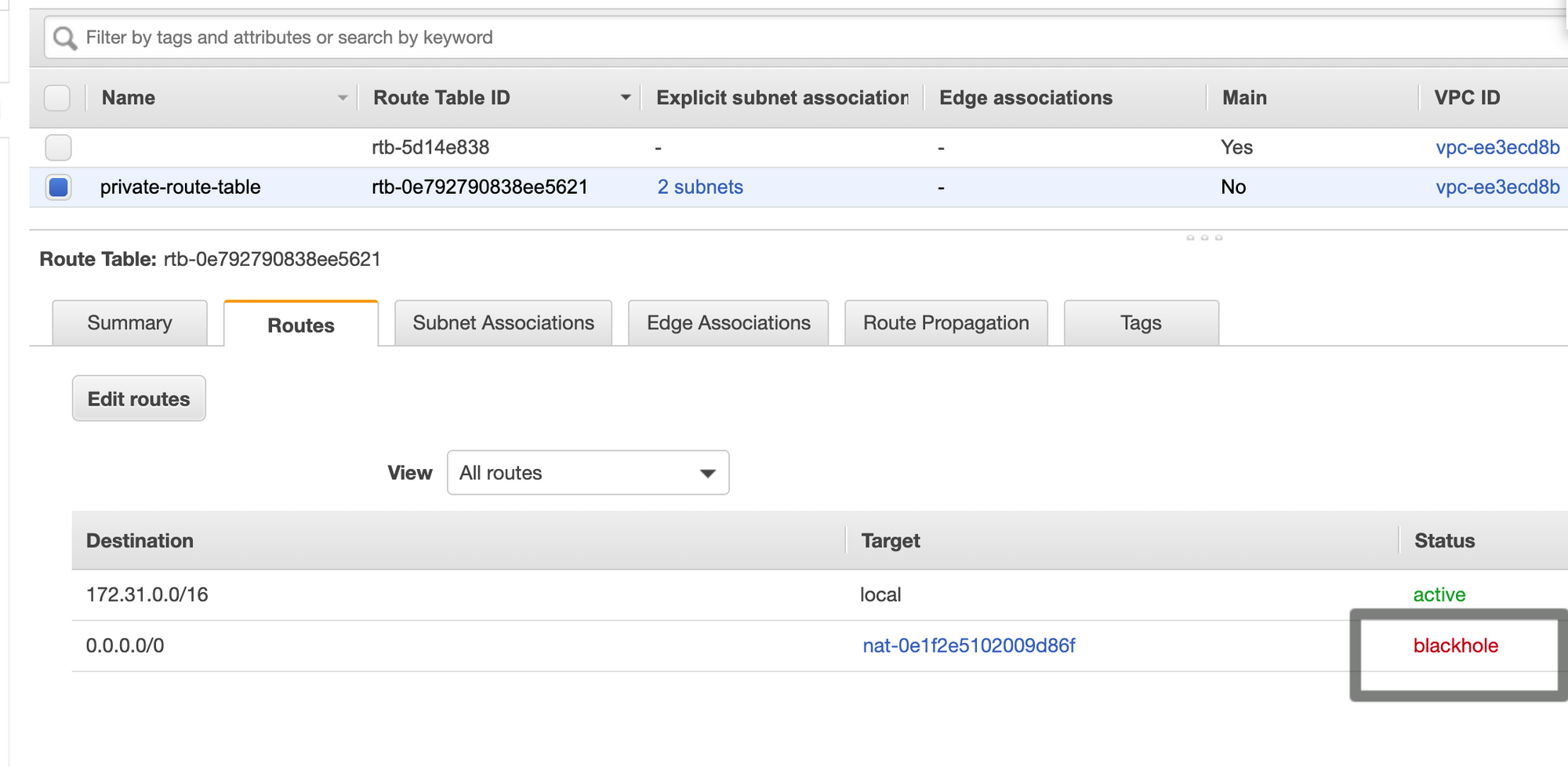Select the Edge Associations tab
Viewport: 1568px width, 767px height.
(728, 323)
